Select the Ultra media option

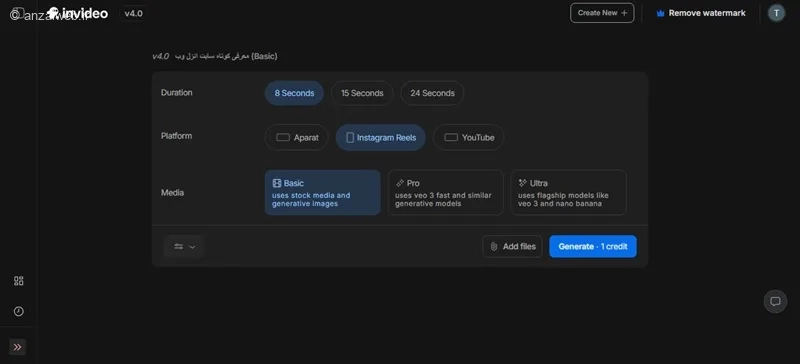click(568, 192)
